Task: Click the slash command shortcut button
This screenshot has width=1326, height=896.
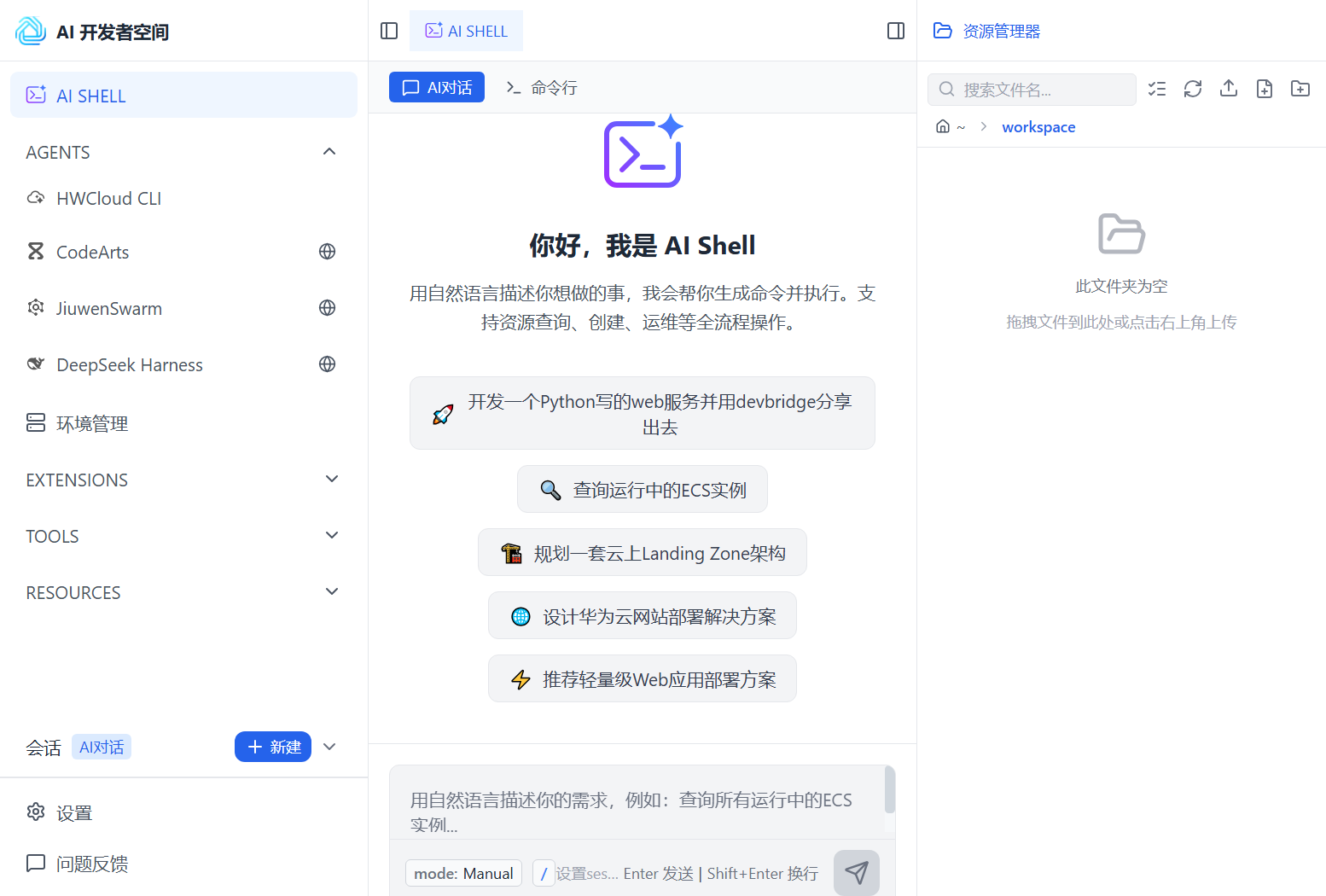Action: coord(544,873)
